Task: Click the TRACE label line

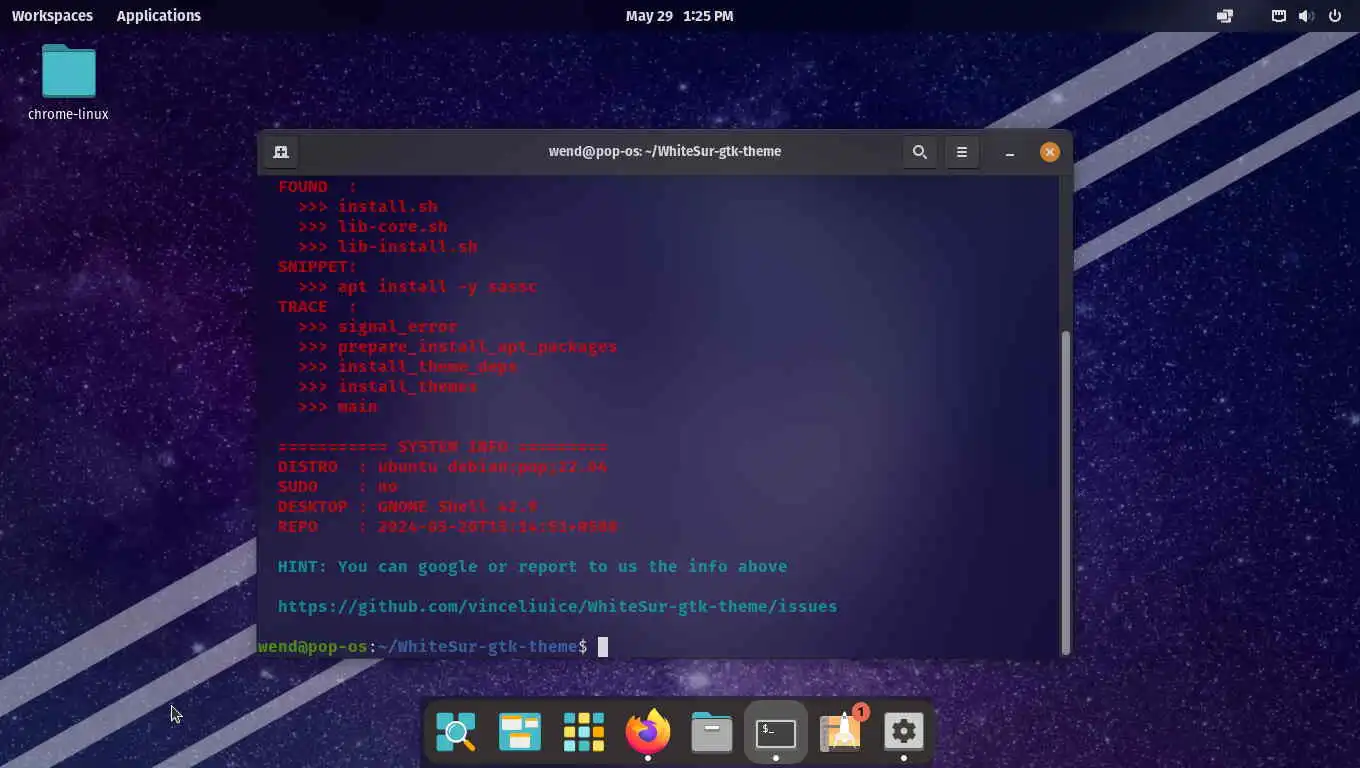Action: tap(318, 306)
